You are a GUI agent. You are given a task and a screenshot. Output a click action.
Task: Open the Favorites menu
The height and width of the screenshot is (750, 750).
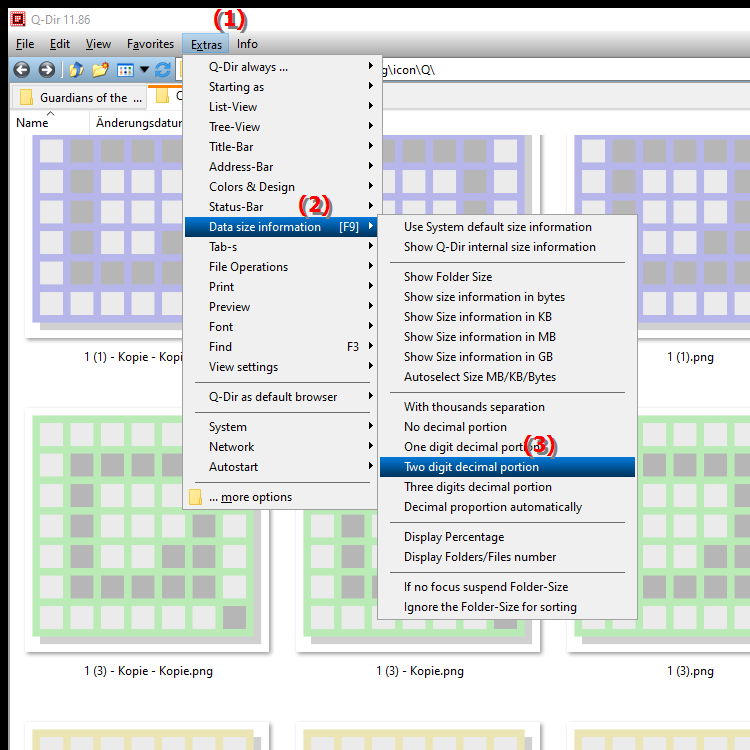tap(150, 44)
